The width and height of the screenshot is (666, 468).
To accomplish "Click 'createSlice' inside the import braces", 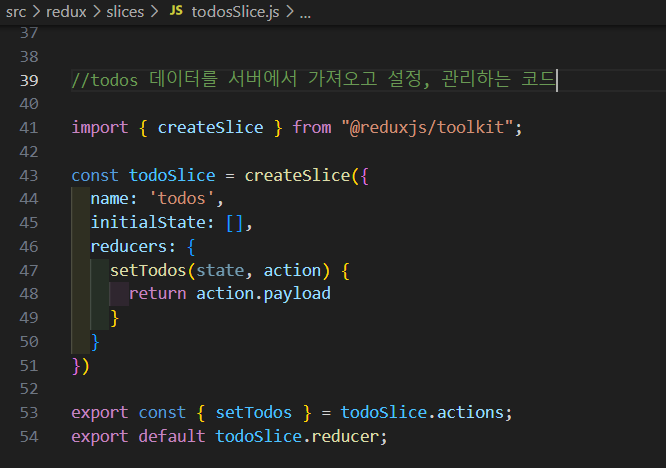I will tap(210, 127).
